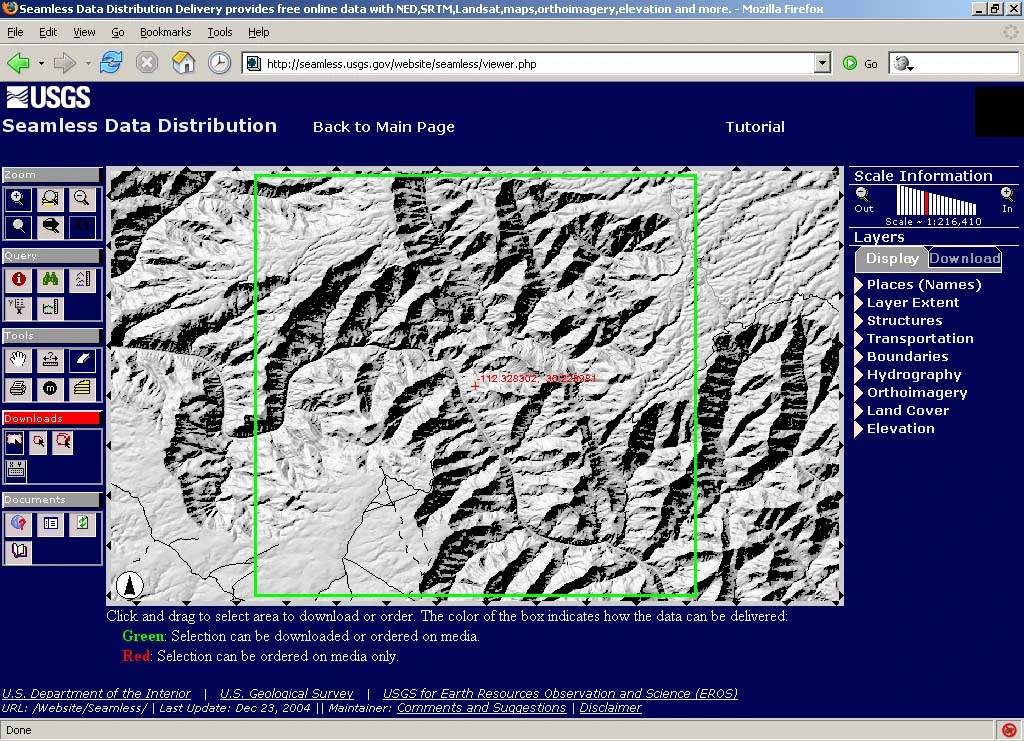Viewport: 1024px width, 741px height.
Task: Click the elevation profile chart icon
Action: tap(50, 307)
